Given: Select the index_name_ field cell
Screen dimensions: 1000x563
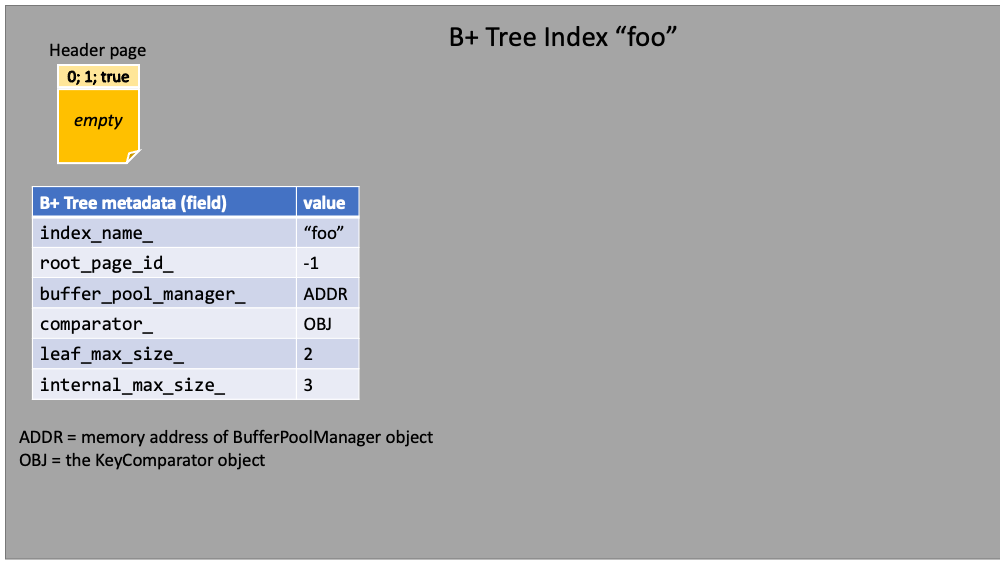Looking at the screenshot, I should click(165, 232).
